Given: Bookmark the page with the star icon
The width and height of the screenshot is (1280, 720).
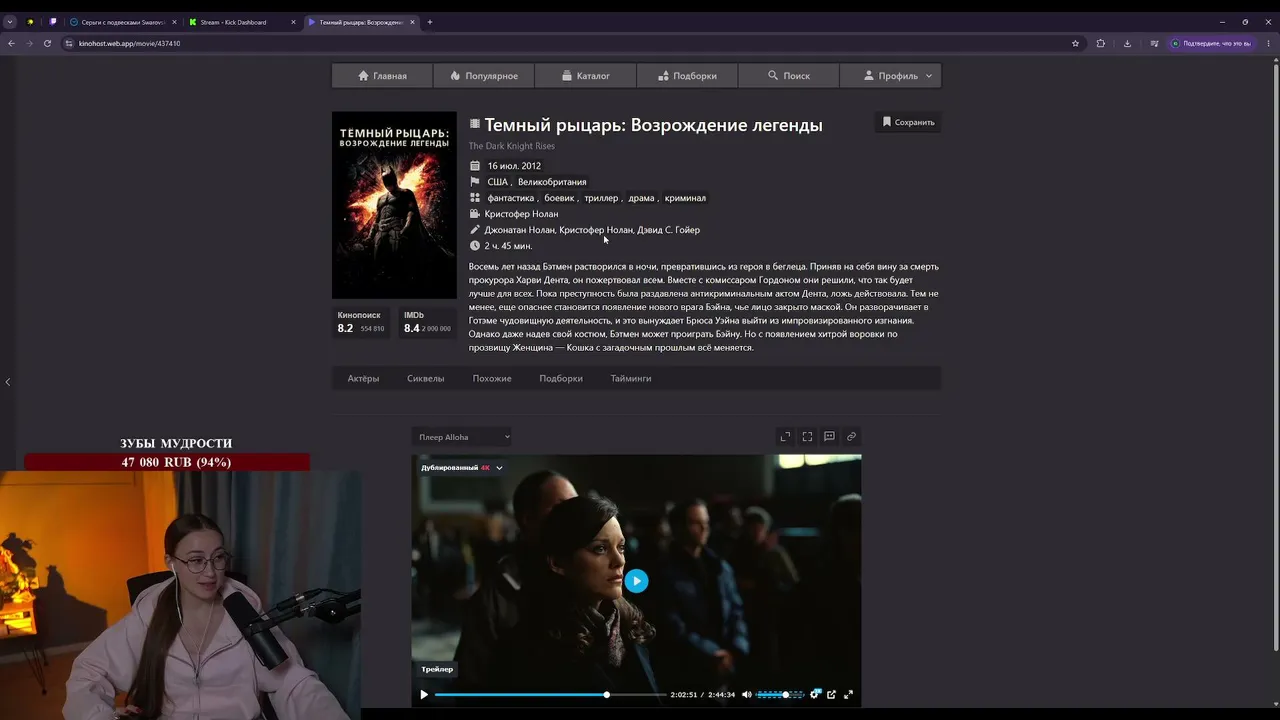Looking at the screenshot, I should pyautogui.click(x=1075, y=43).
